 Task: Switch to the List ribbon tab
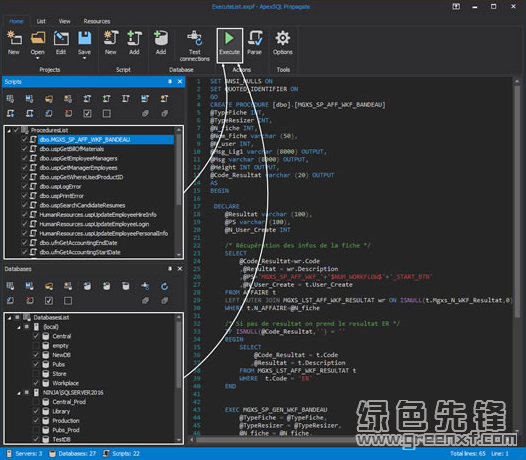click(x=41, y=21)
